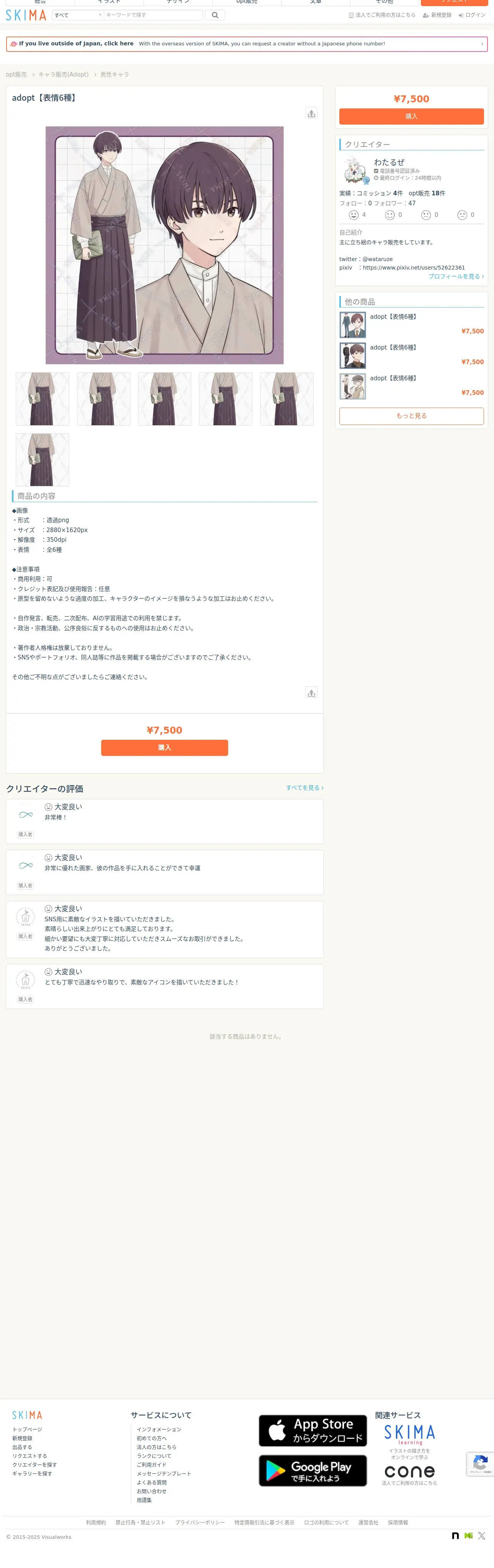Open footer 出品する link

pos(22,1447)
